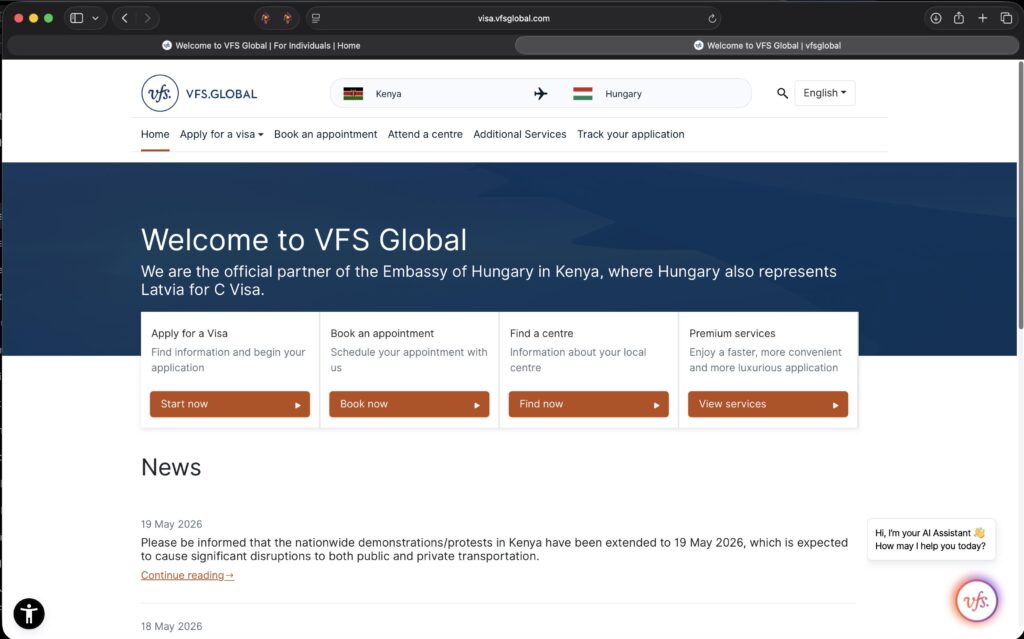Open the sidebar options chevron in Safari
Viewport: 1024px width, 639px height.
[x=95, y=18]
